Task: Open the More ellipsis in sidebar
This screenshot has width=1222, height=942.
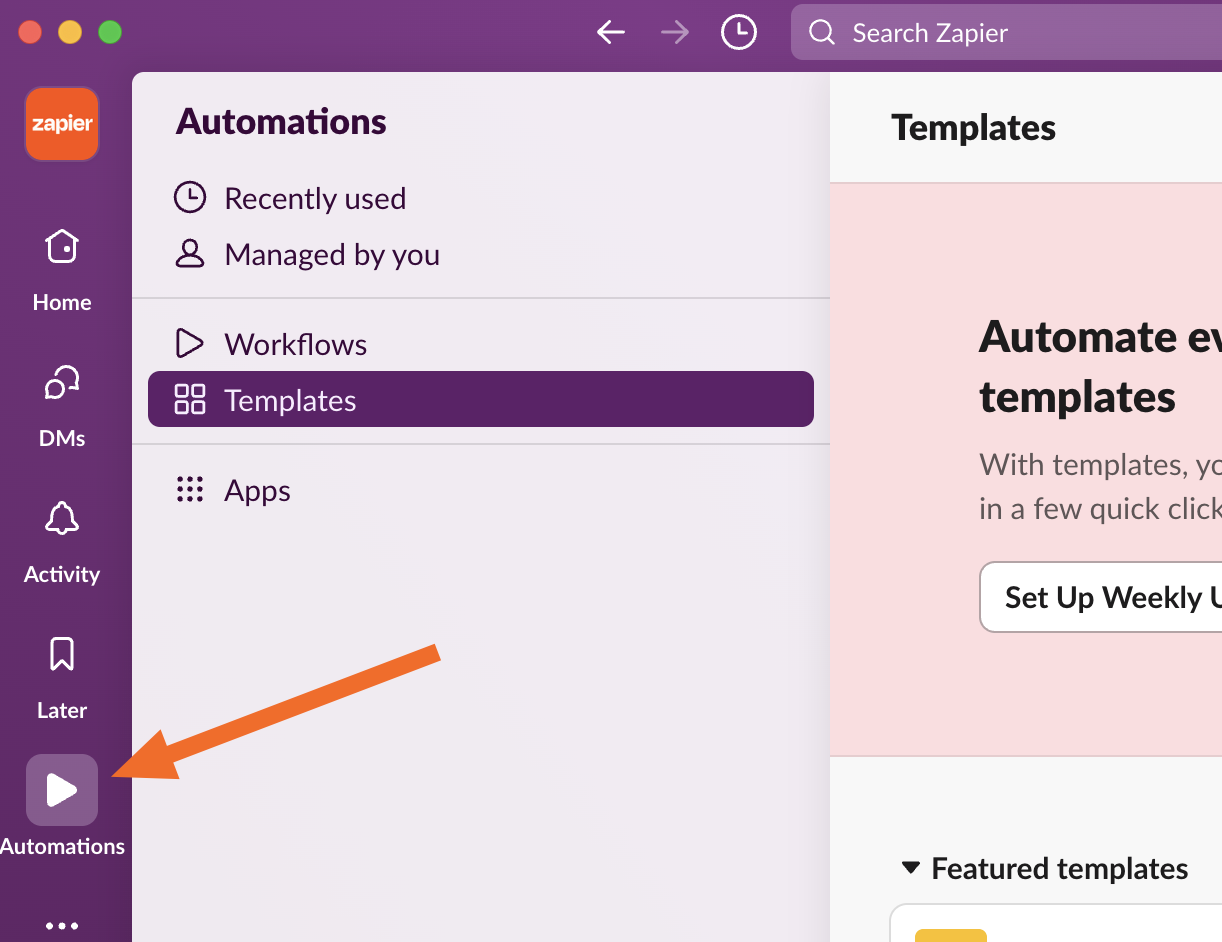Action: 62,926
